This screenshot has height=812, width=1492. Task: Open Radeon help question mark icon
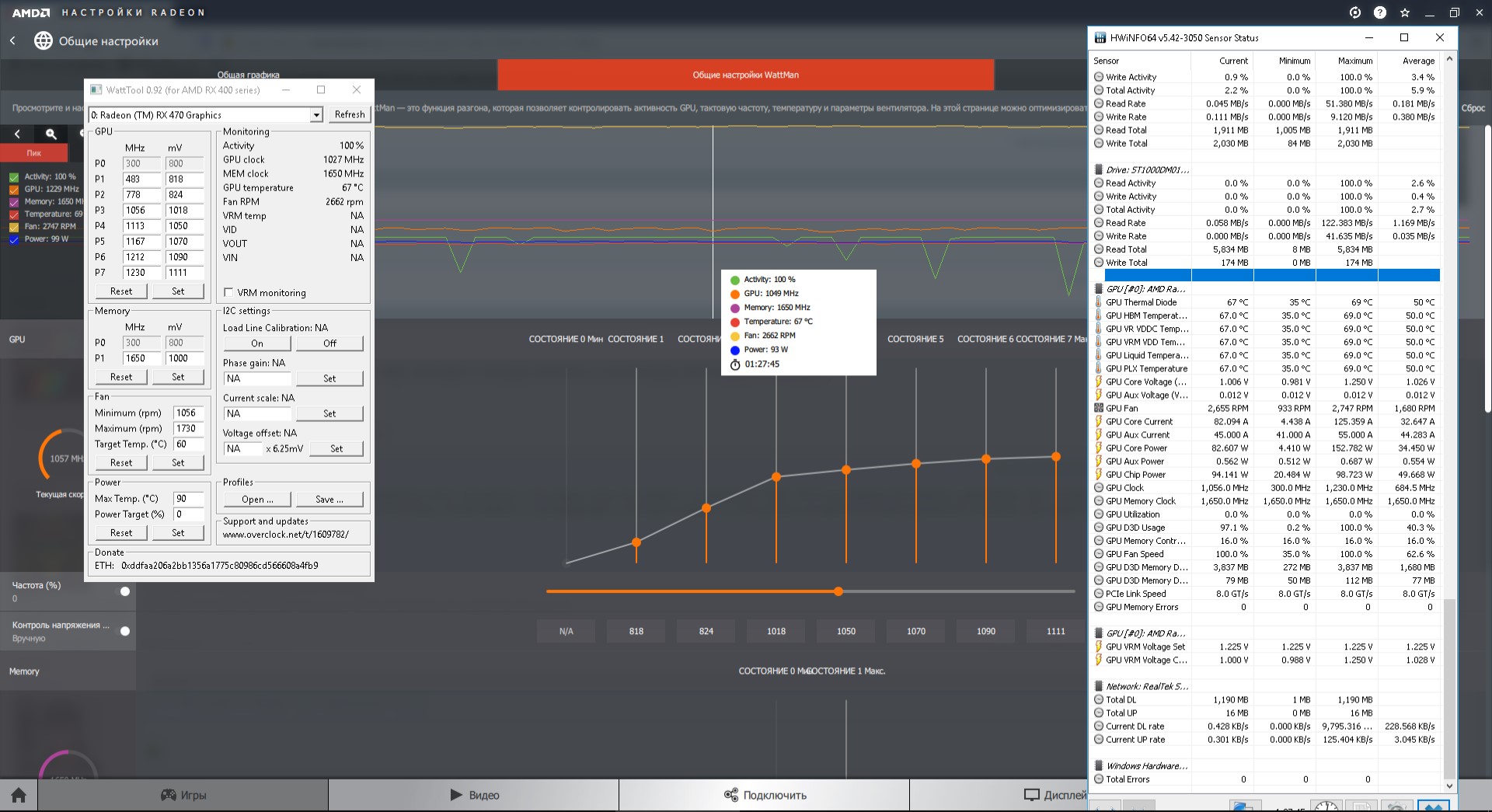pos(1380,12)
